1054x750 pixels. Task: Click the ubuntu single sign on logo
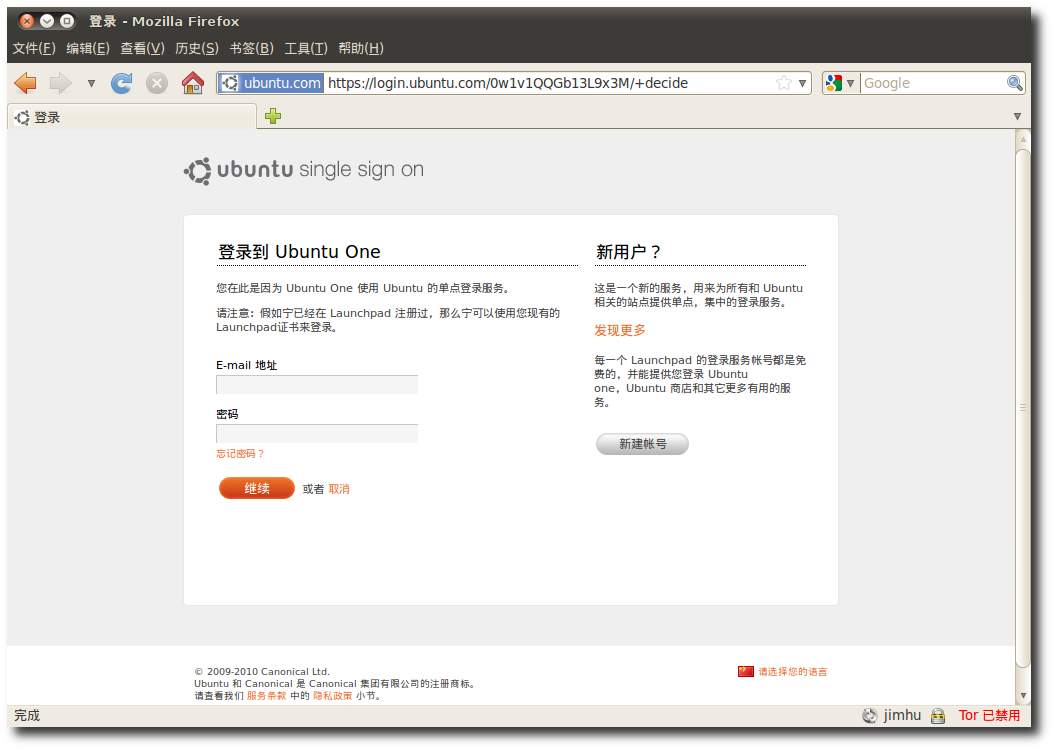pos(304,171)
